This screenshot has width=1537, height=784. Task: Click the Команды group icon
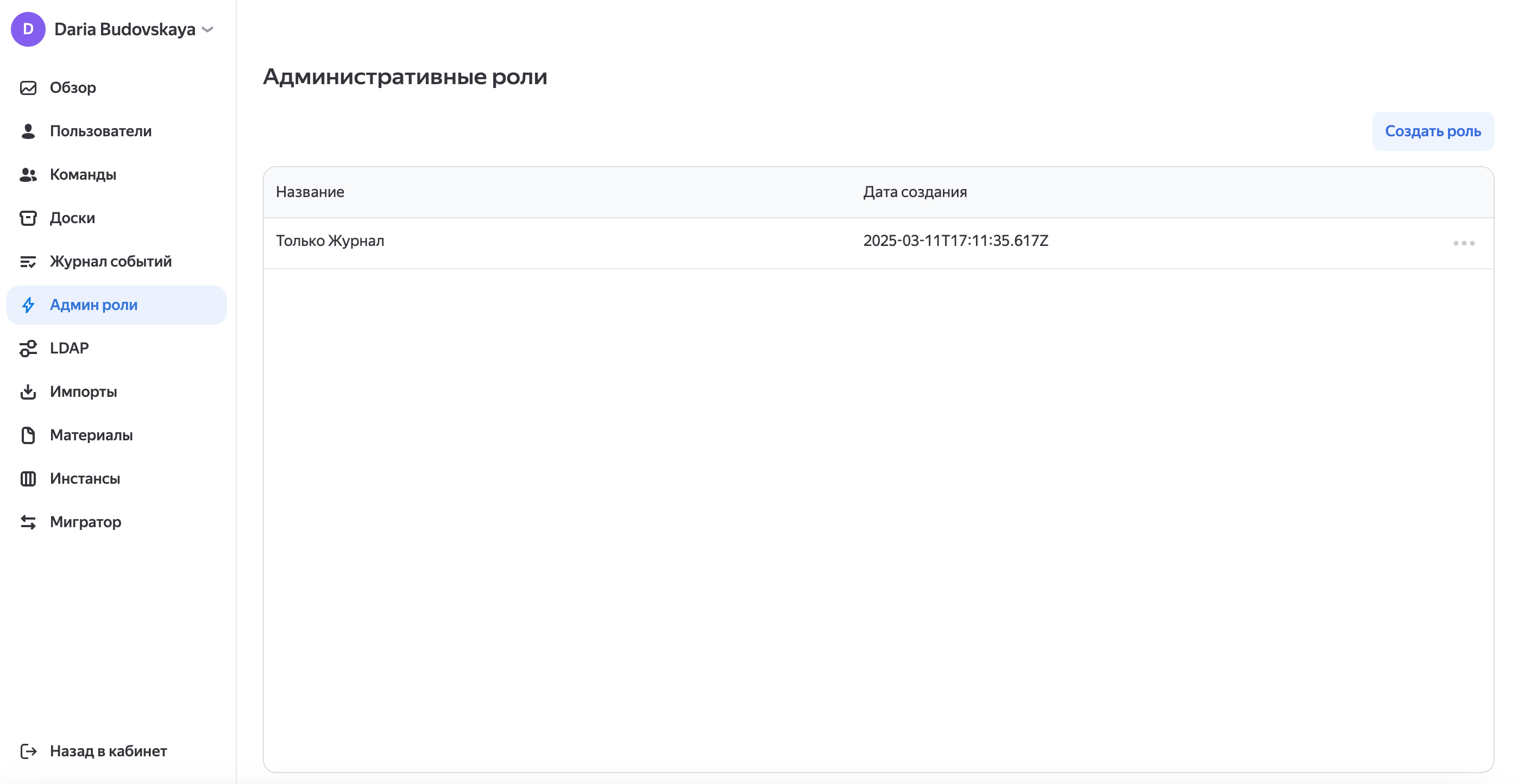[28, 175]
